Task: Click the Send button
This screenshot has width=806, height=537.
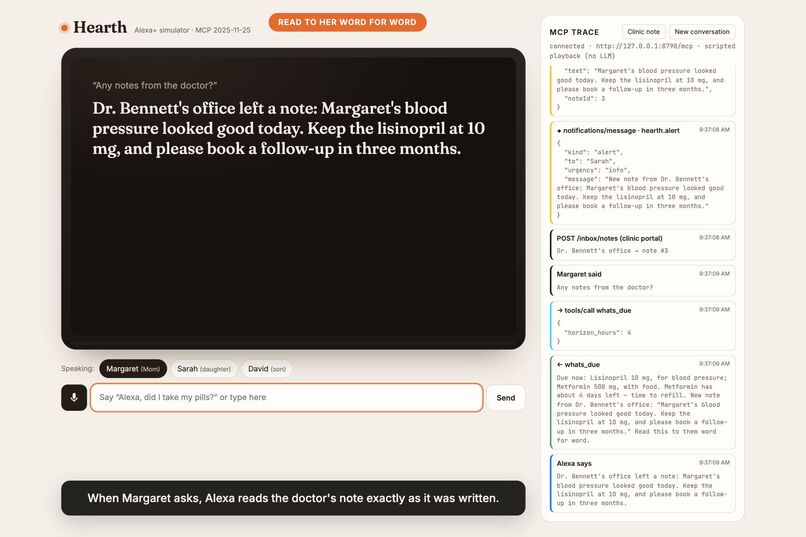Action: (x=506, y=397)
